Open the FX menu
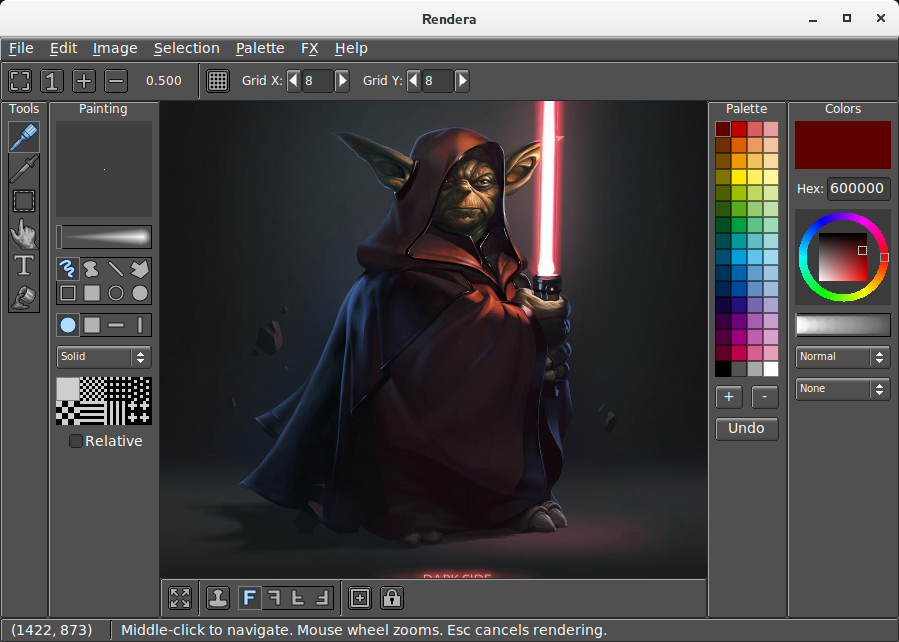This screenshot has width=899, height=642. pos(310,48)
